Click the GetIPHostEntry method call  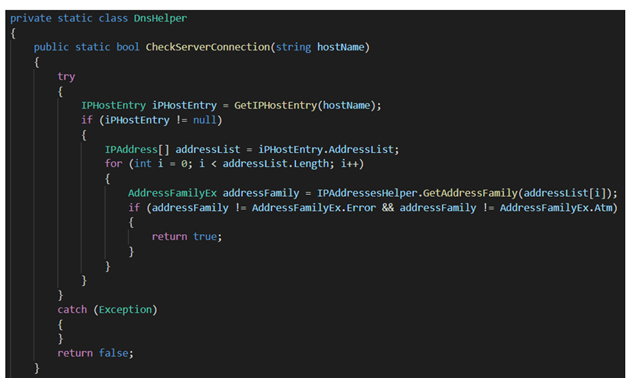click(x=276, y=106)
